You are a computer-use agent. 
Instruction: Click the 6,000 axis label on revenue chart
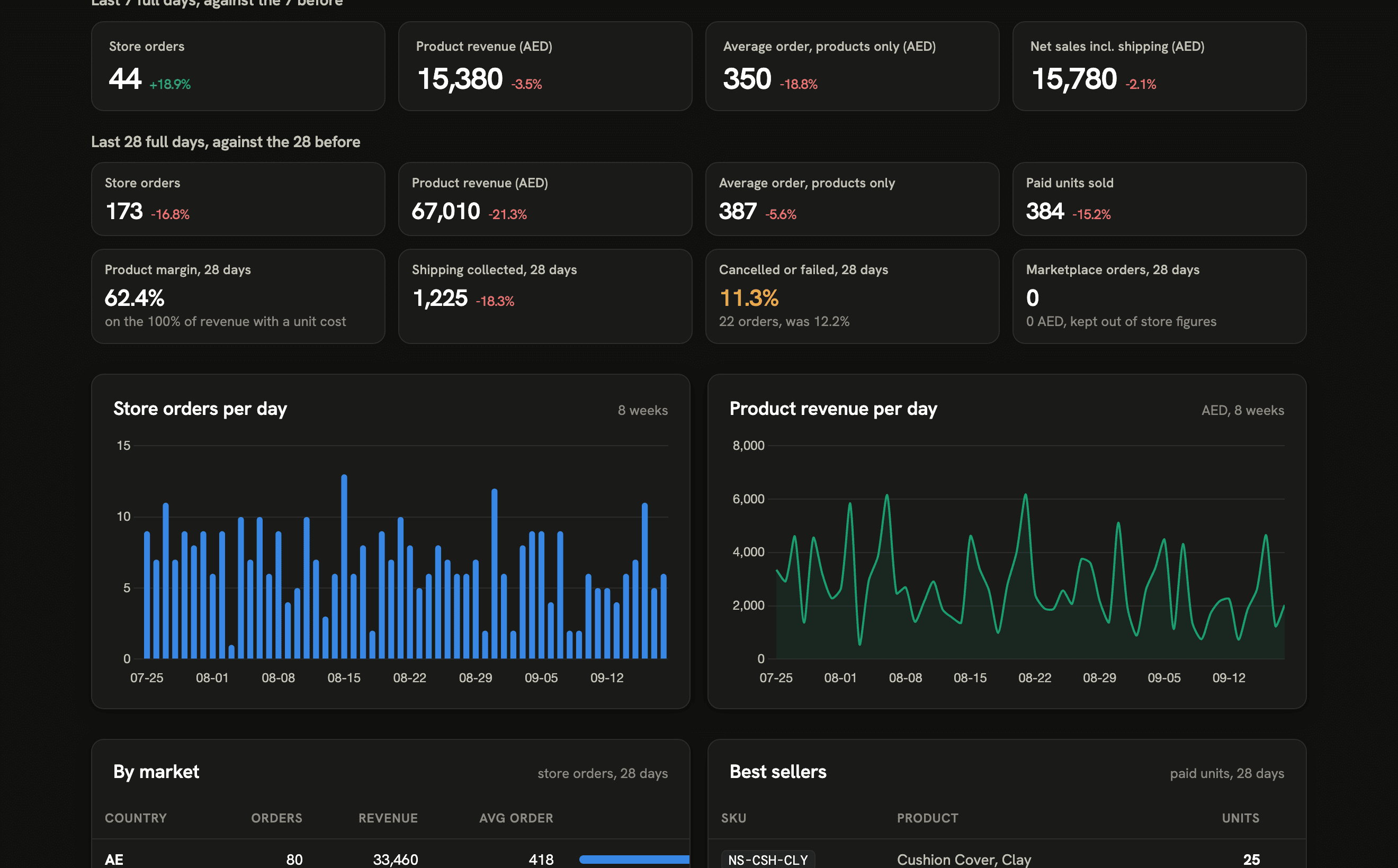[x=748, y=499]
